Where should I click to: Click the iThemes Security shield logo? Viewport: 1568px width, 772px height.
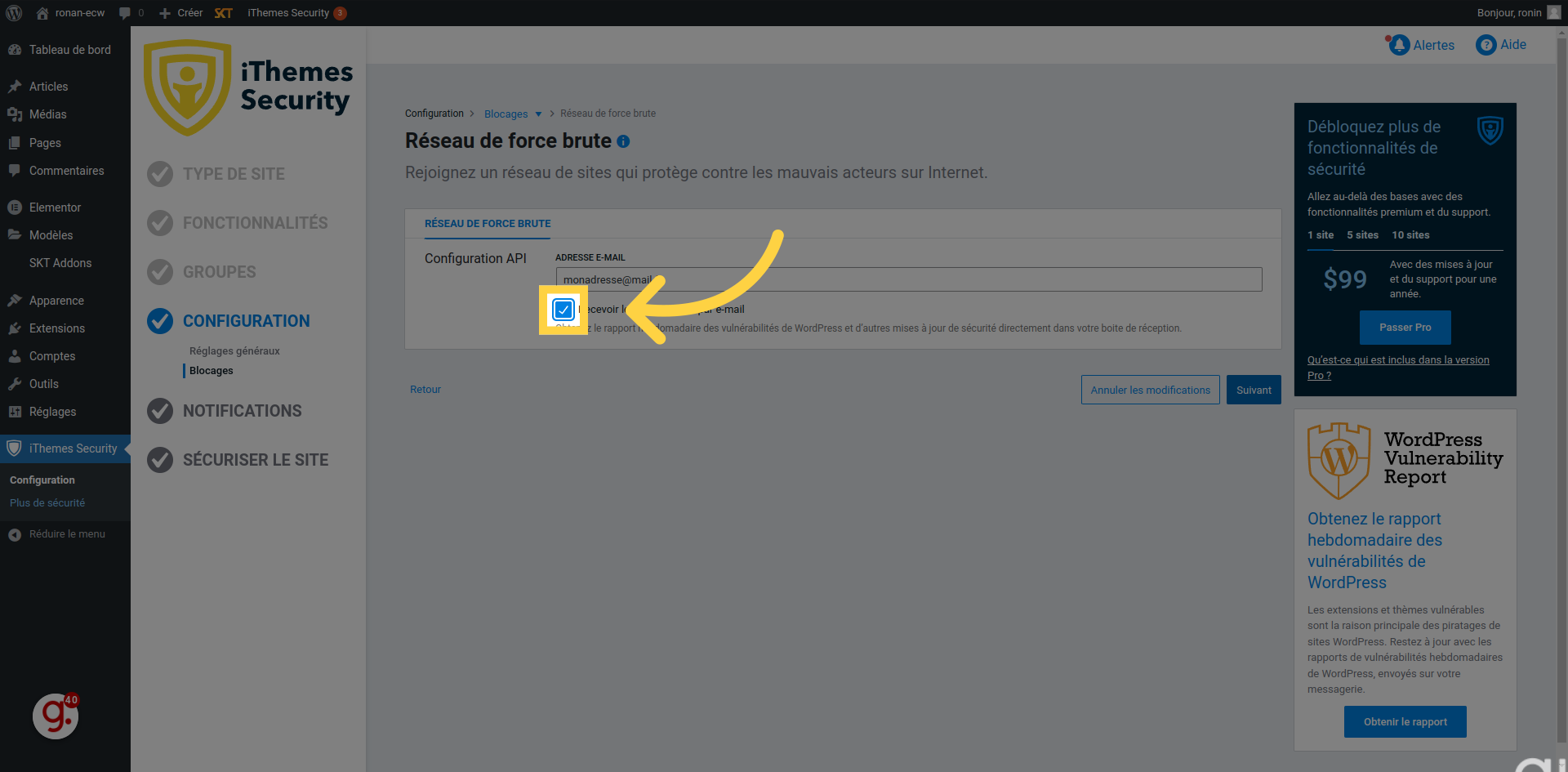(188, 87)
